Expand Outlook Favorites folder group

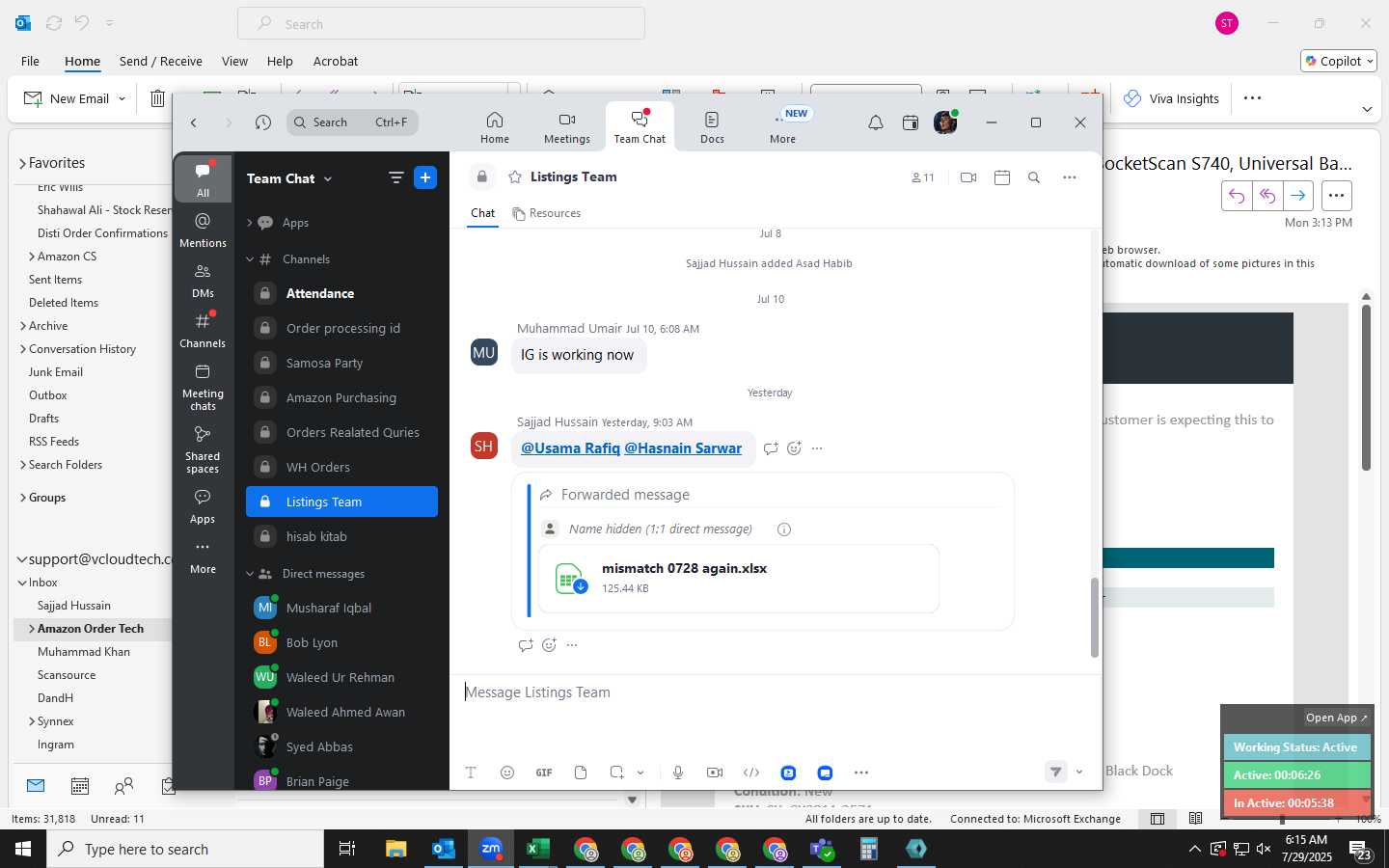[22, 163]
